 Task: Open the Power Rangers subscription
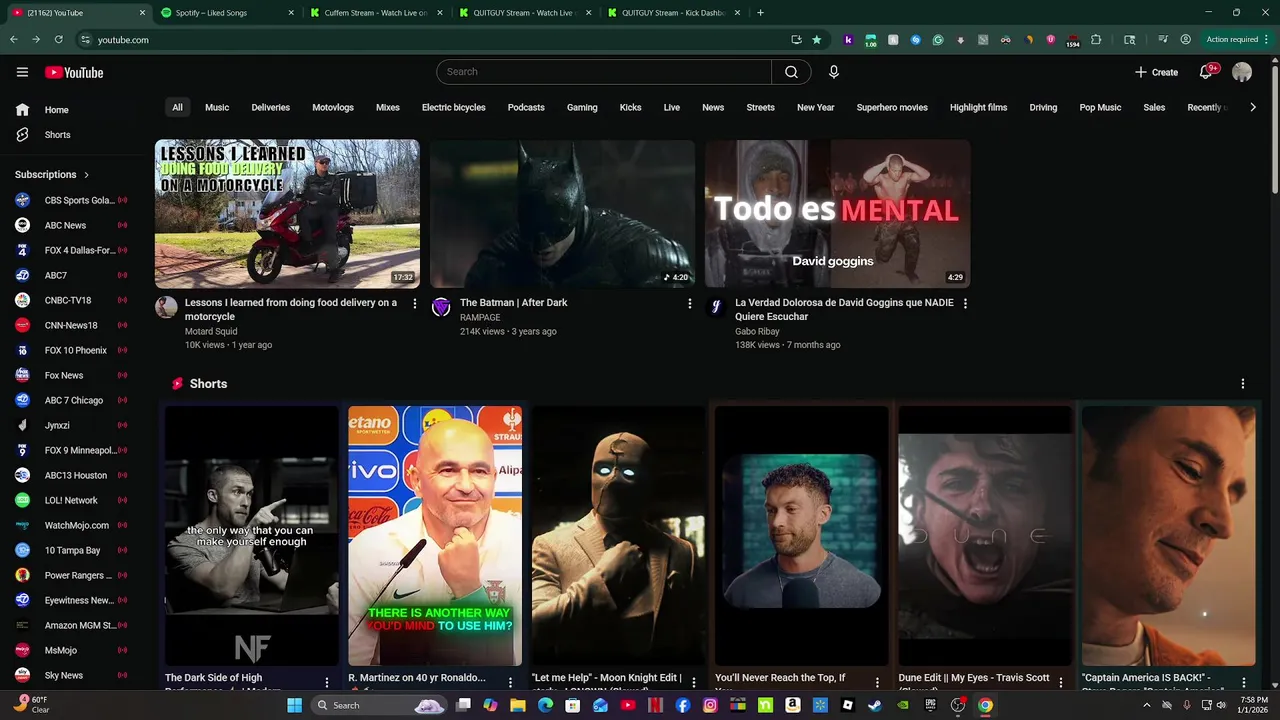pyautogui.click(x=70, y=575)
